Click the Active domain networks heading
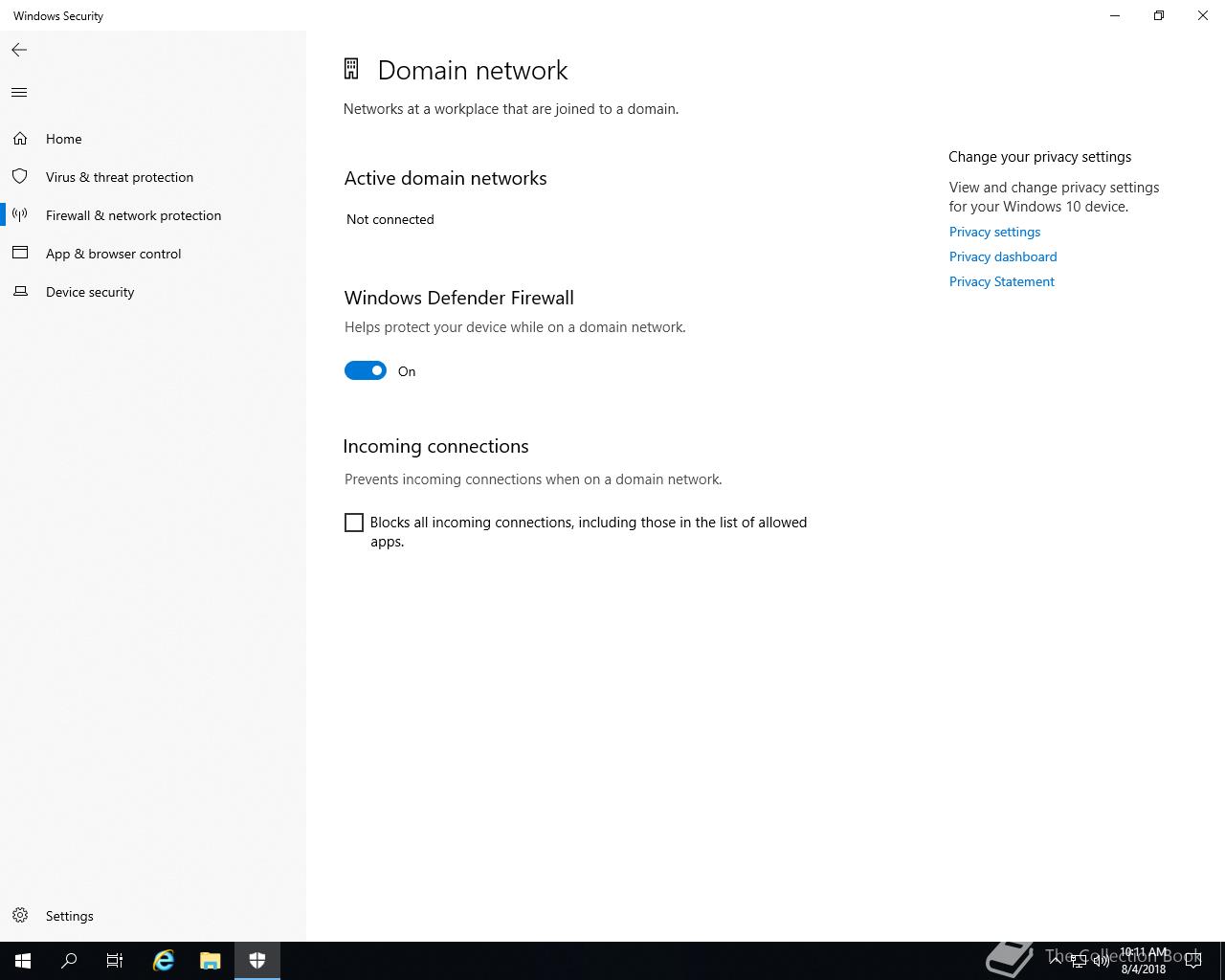 tap(446, 178)
